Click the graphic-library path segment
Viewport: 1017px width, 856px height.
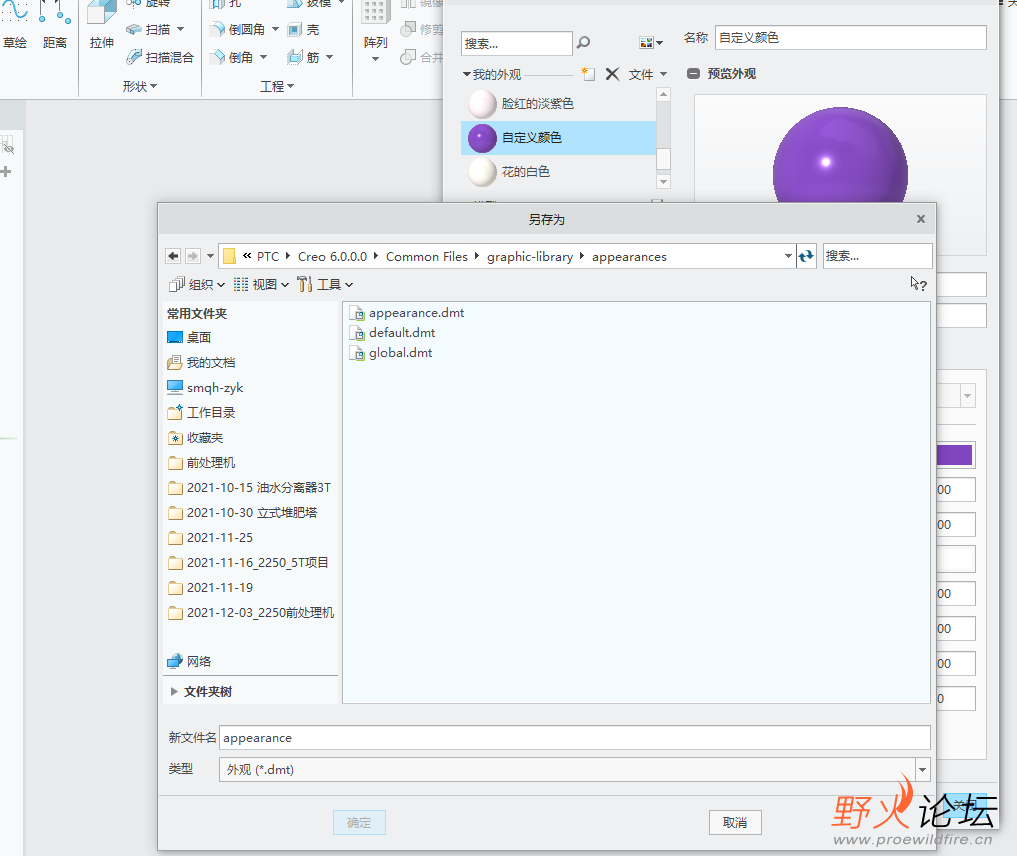530,257
